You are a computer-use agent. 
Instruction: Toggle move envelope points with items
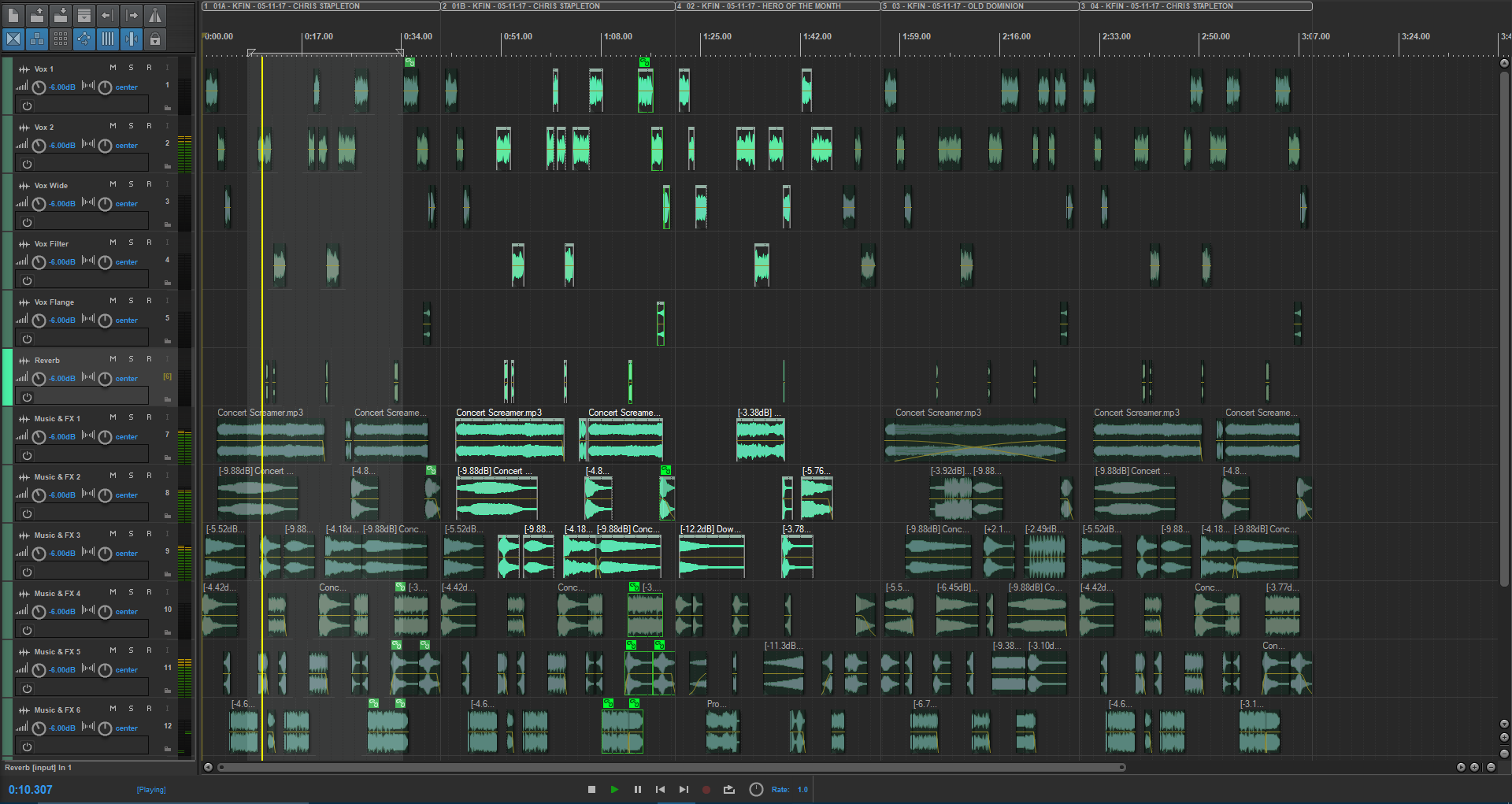tap(84, 39)
